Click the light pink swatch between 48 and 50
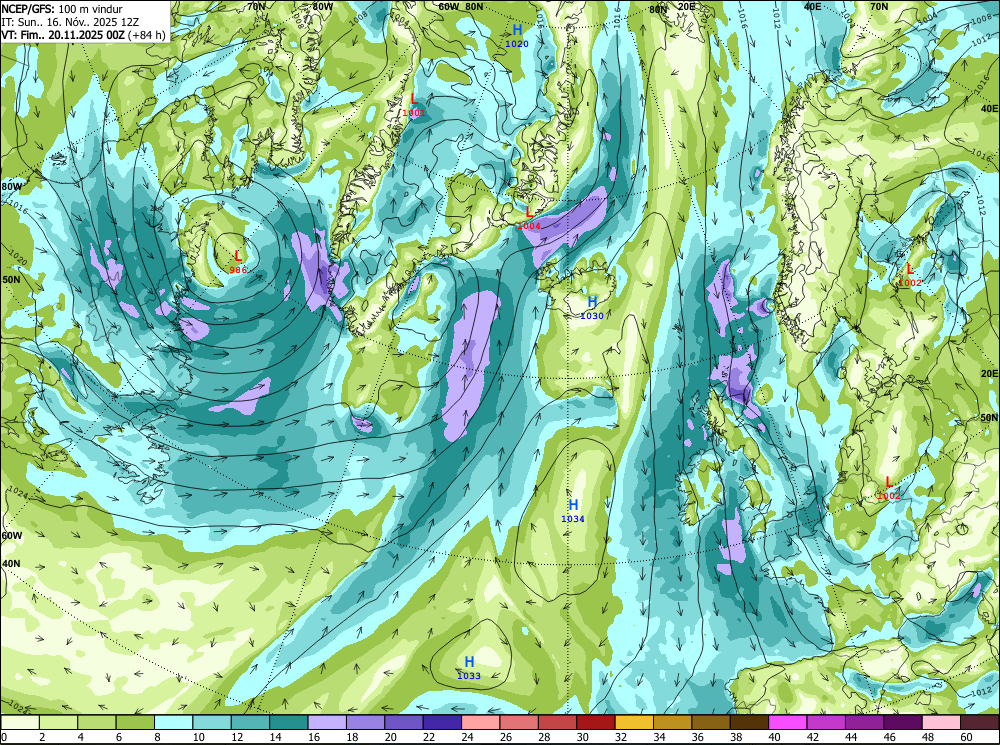The image size is (1000, 745). (x=941, y=722)
